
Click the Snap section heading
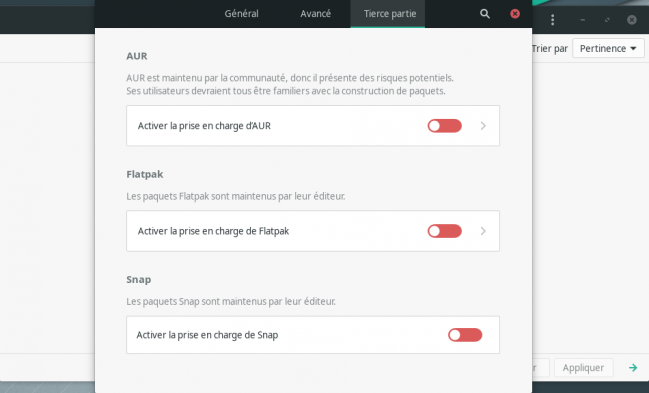tap(138, 280)
